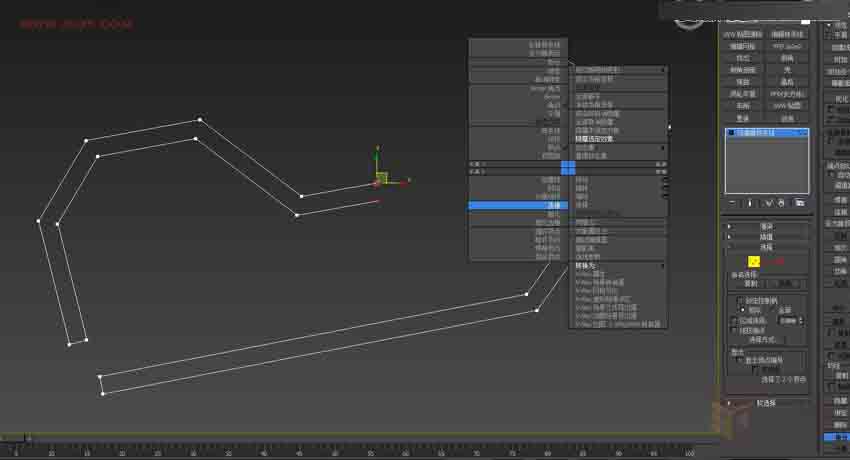Toggle 锁定控制柄 checkbox
The width and height of the screenshot is (850, 460).
point(739,300)
